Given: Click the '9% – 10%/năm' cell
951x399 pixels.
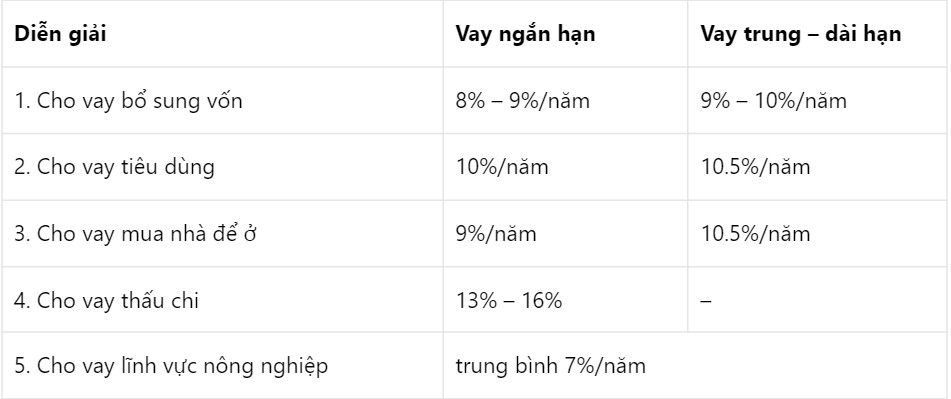Looking at the screenshot, I should click(818, 100).
